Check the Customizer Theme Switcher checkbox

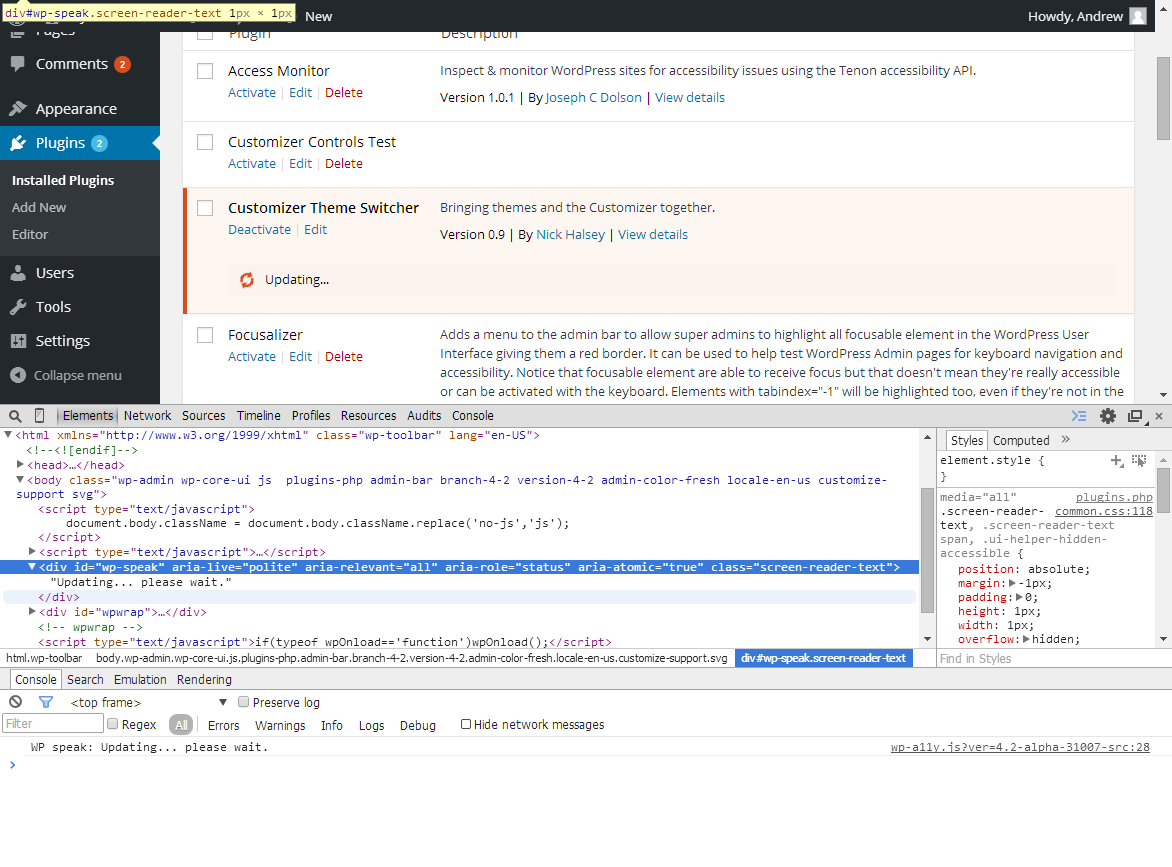tap(205, 208)
